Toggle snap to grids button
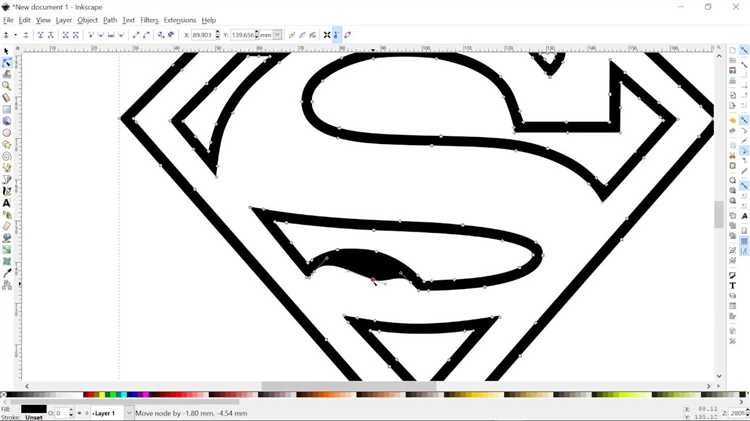 coord(744,242)
